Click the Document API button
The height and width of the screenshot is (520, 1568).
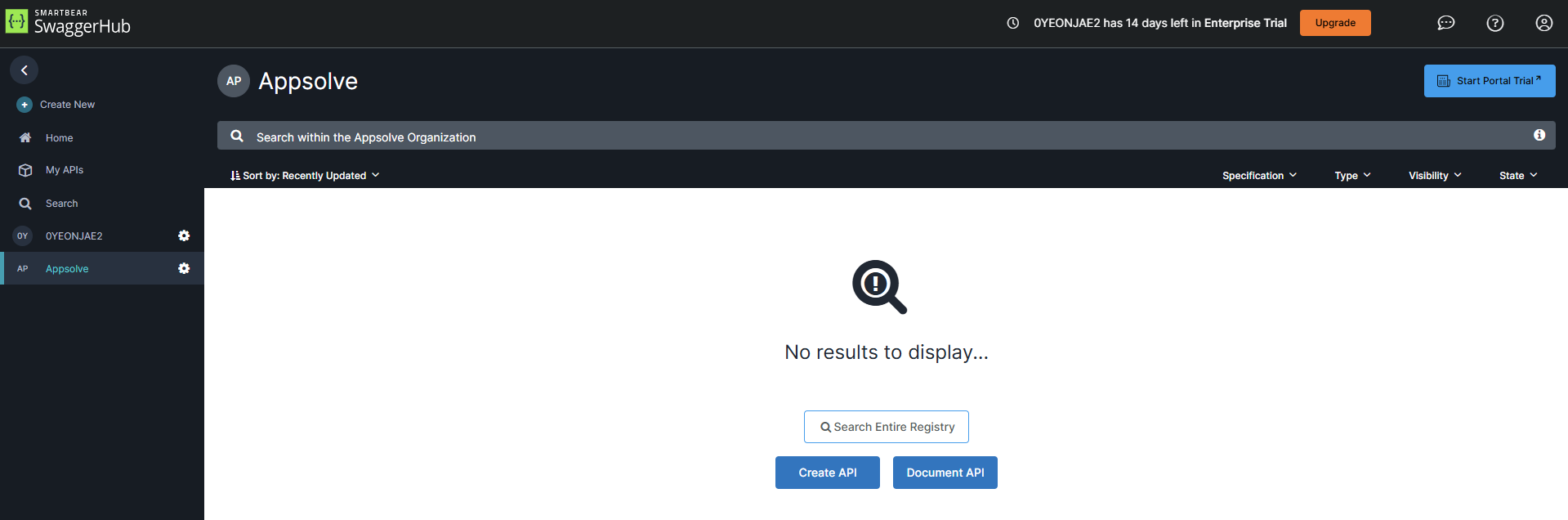pyautogui.click(x=945, y=473)
